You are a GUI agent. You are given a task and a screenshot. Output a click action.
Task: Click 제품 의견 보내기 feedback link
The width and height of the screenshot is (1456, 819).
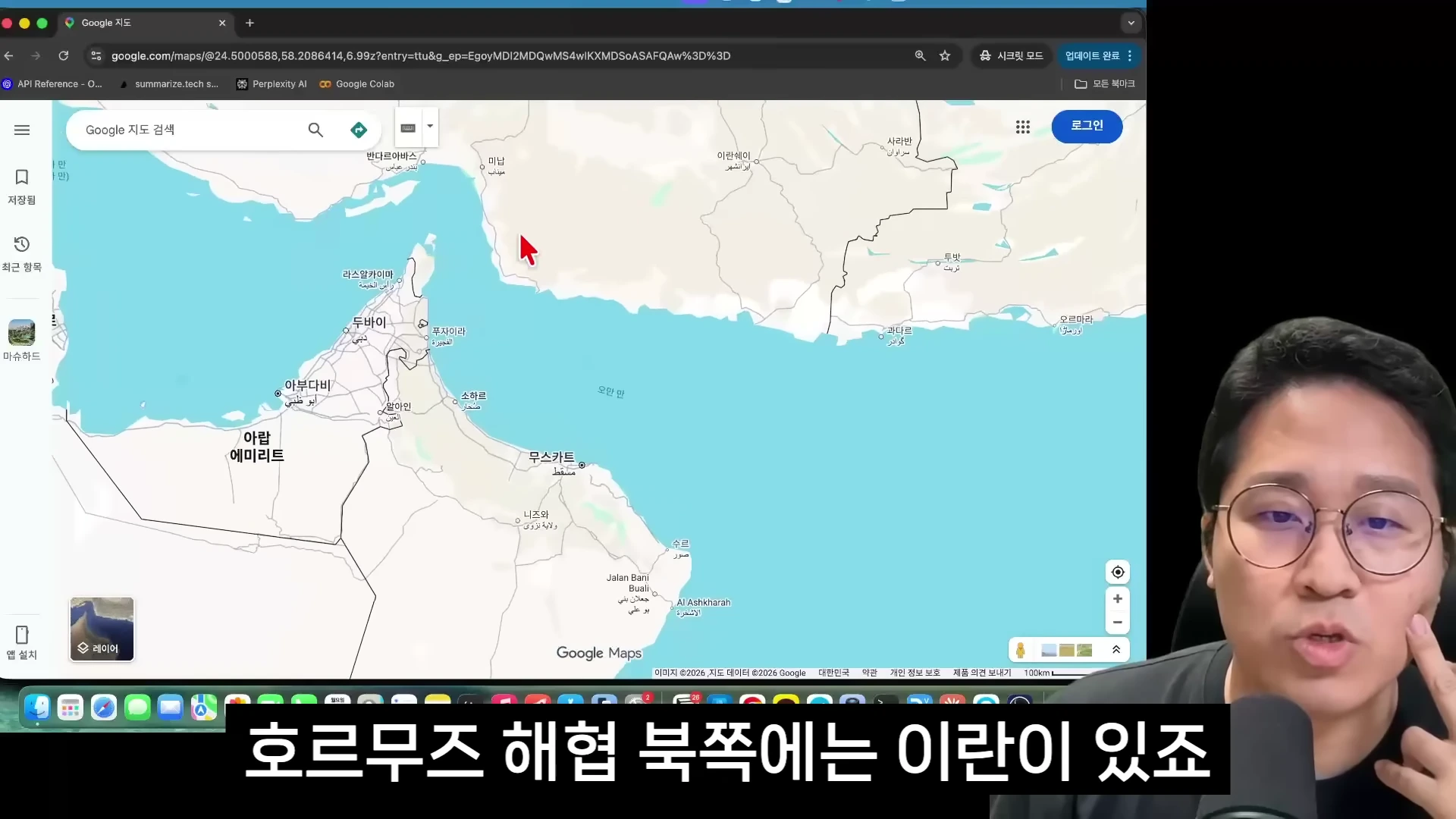(982, 673)
